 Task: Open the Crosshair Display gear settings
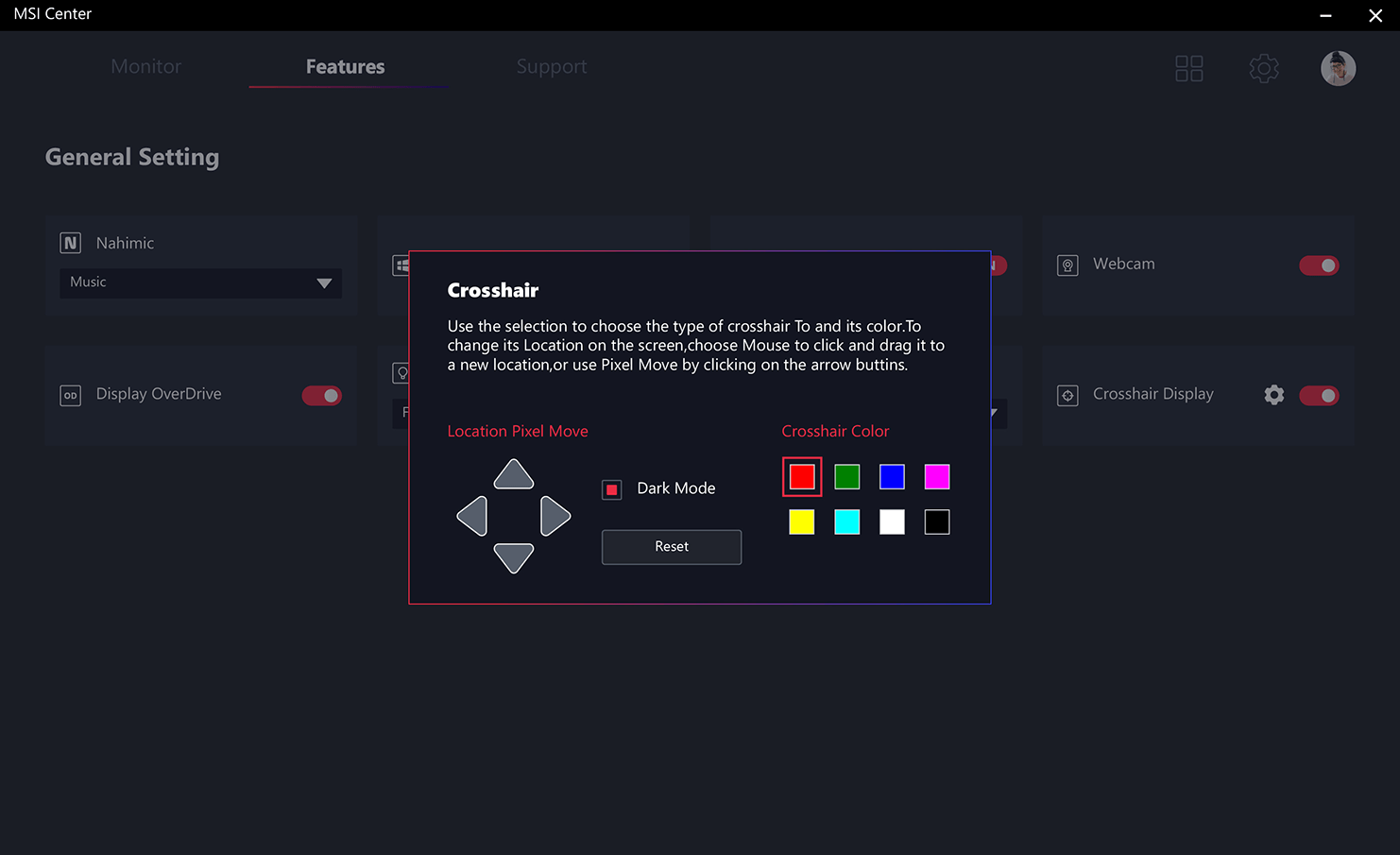tap(1274, 395)
